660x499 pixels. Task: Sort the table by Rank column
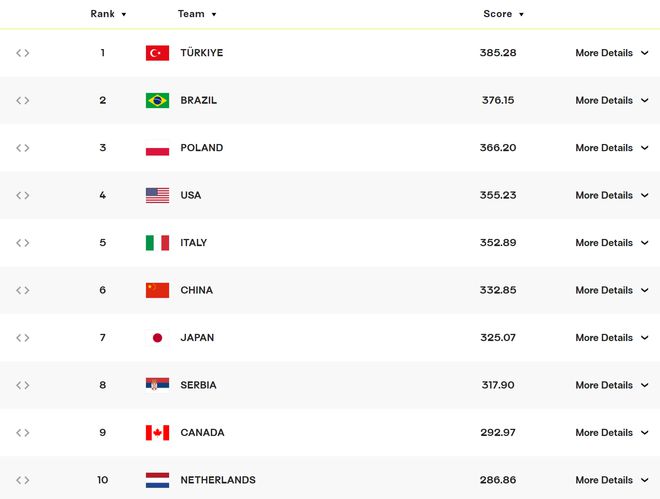(x=108, y=14)
